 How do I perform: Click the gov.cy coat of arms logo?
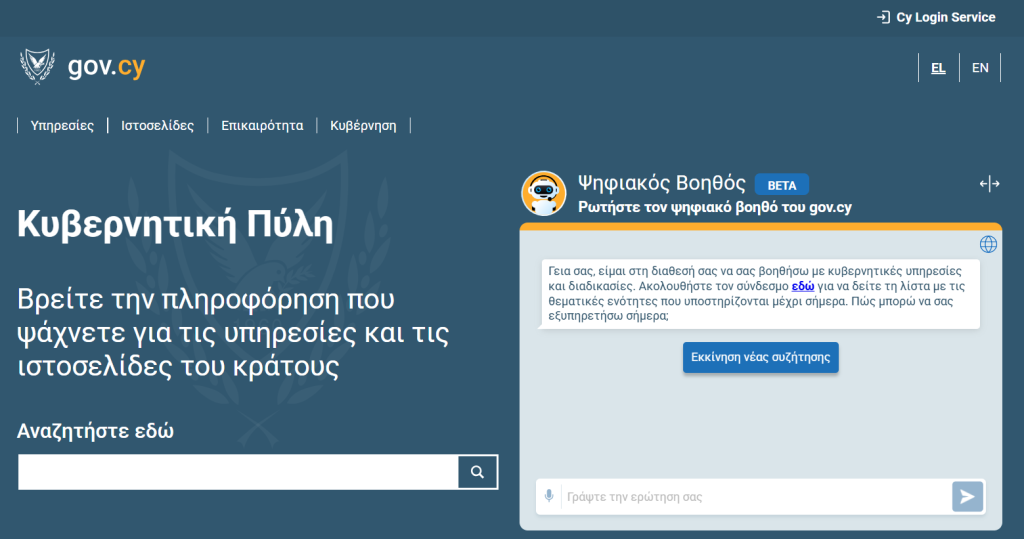click(x=37, y=67)
